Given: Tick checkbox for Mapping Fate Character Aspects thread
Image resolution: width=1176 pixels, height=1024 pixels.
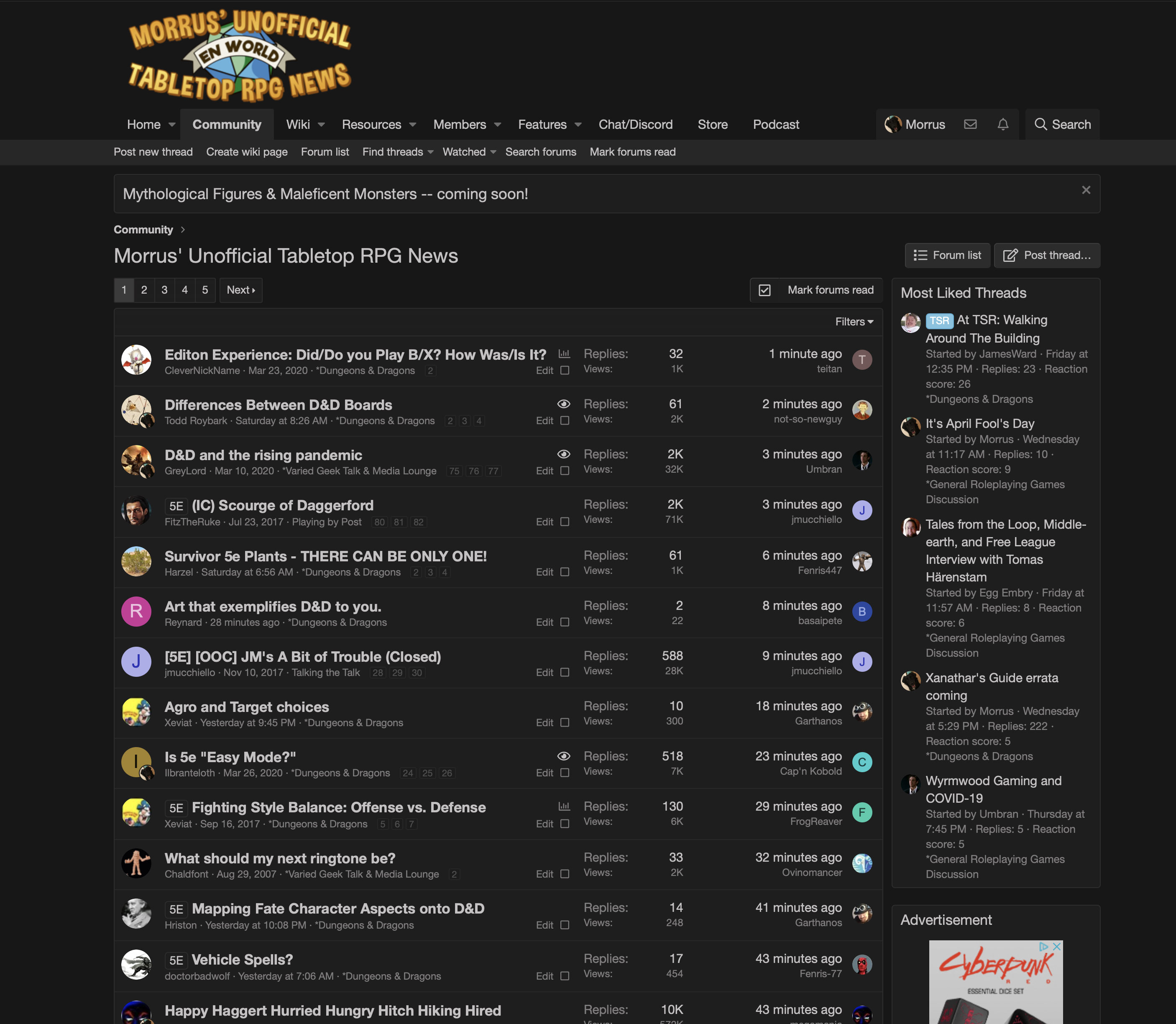Looking at the screenshot, I should tap(564, 925).
